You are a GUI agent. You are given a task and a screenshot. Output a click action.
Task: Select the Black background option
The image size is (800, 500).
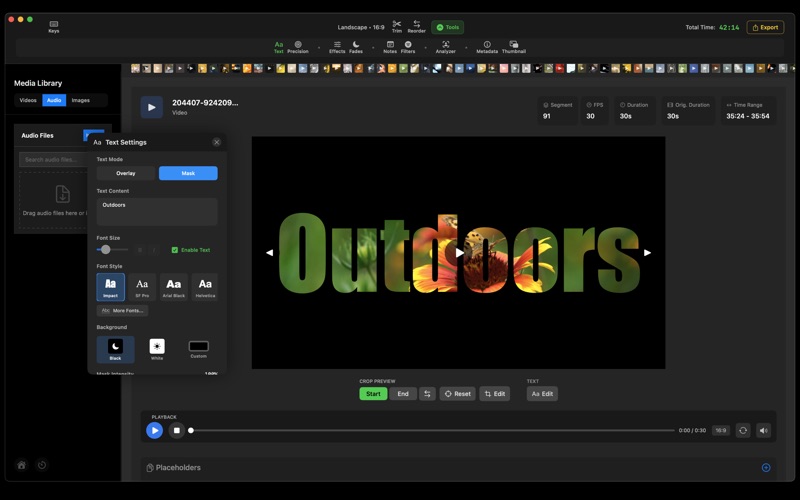(x=115, y=349)
